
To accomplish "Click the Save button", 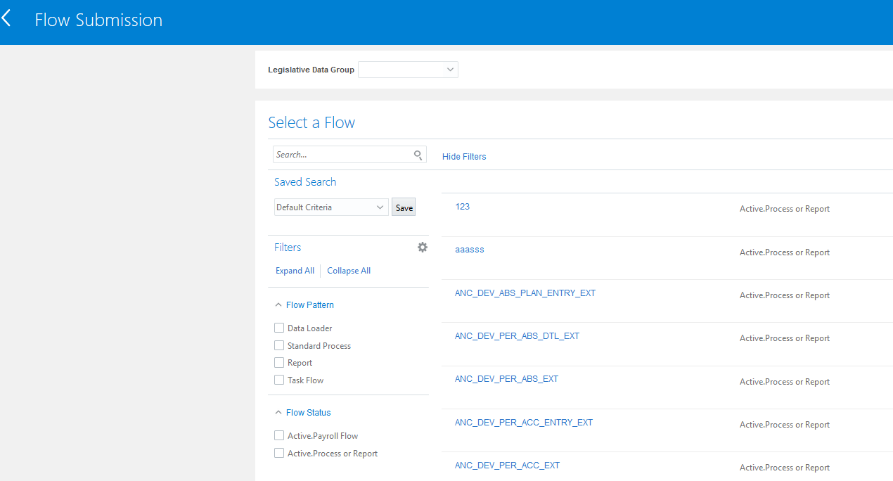I will coord(404,208).
